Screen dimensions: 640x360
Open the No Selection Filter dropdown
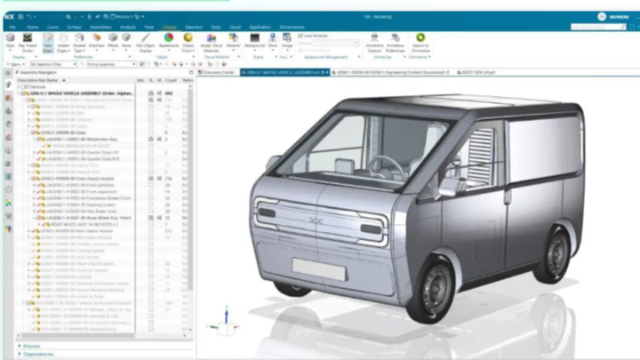(x=53, y=64)
